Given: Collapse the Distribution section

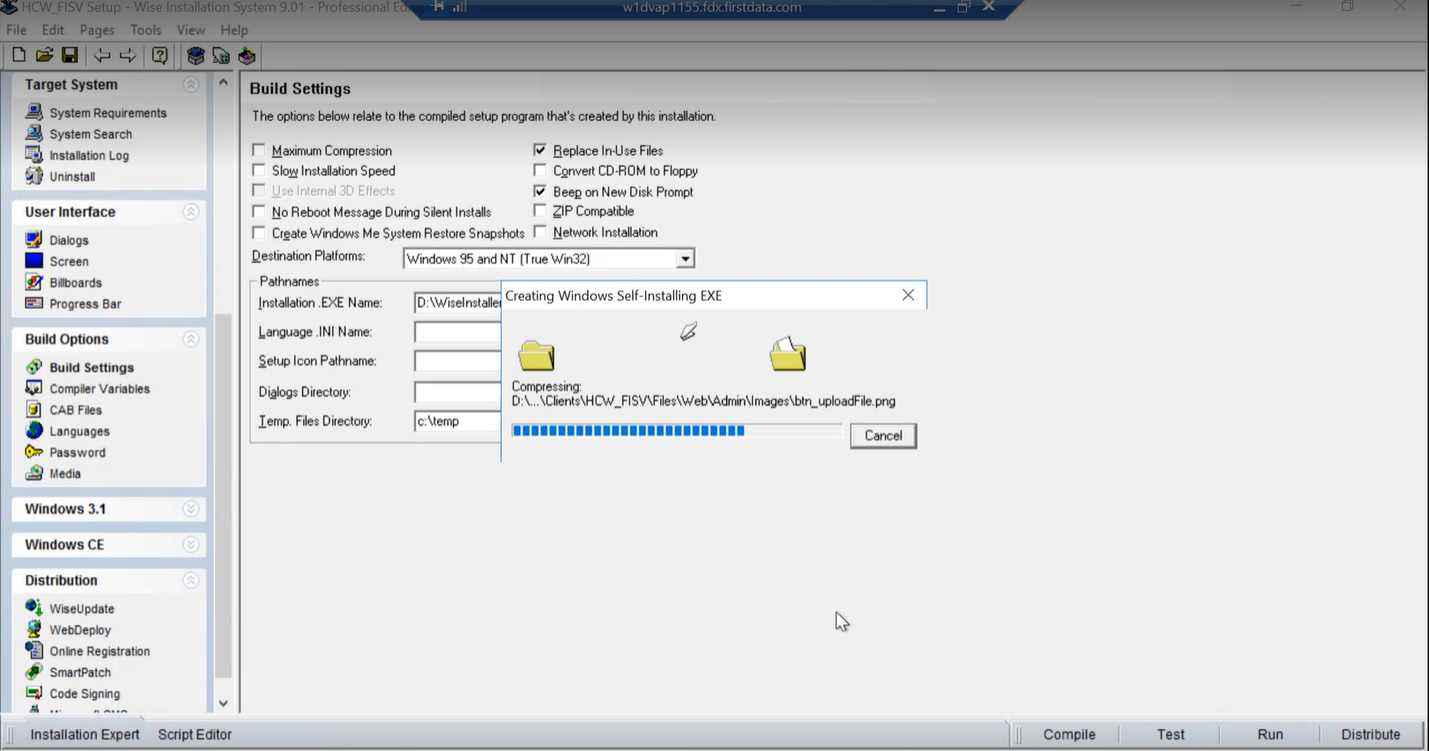Looking at the screenshot, I should pyautogui.click(x=191, y=580).
